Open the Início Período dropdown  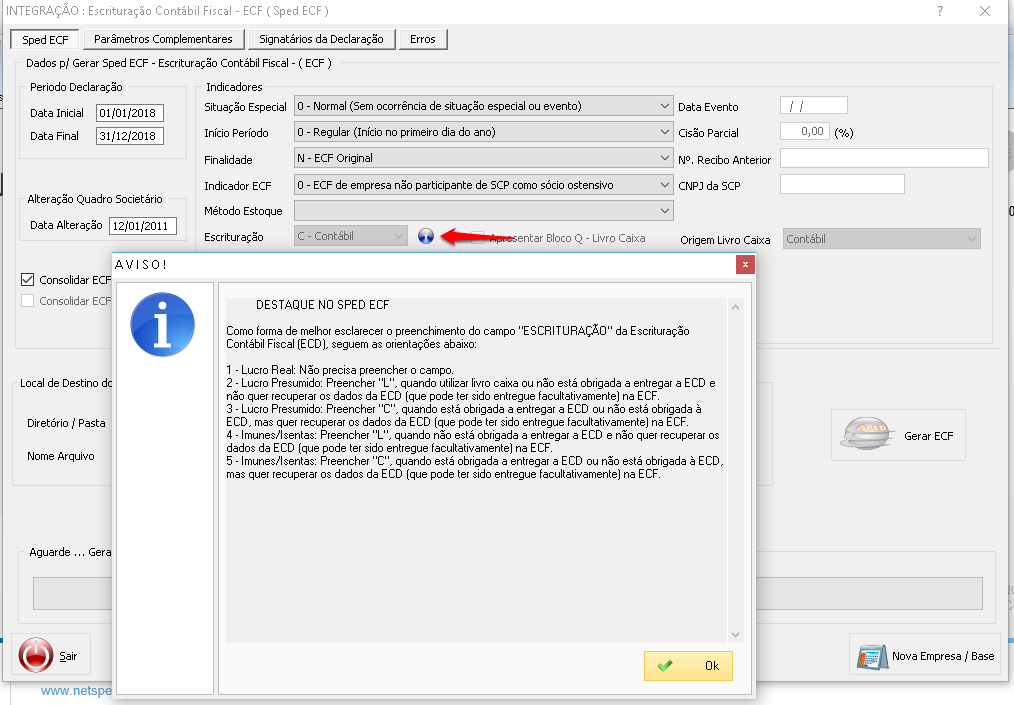tap(665, 132)
